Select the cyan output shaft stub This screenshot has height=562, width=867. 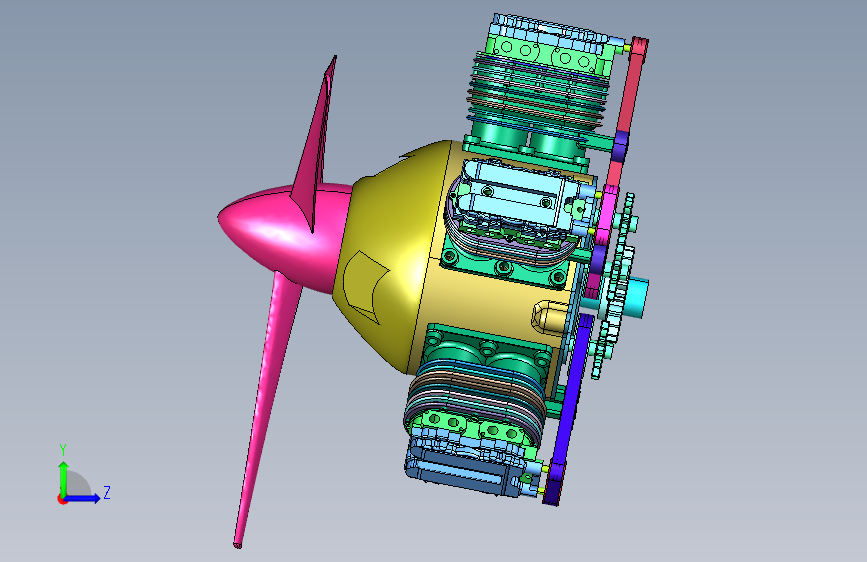pyautogui.click(x=636, y=298)
